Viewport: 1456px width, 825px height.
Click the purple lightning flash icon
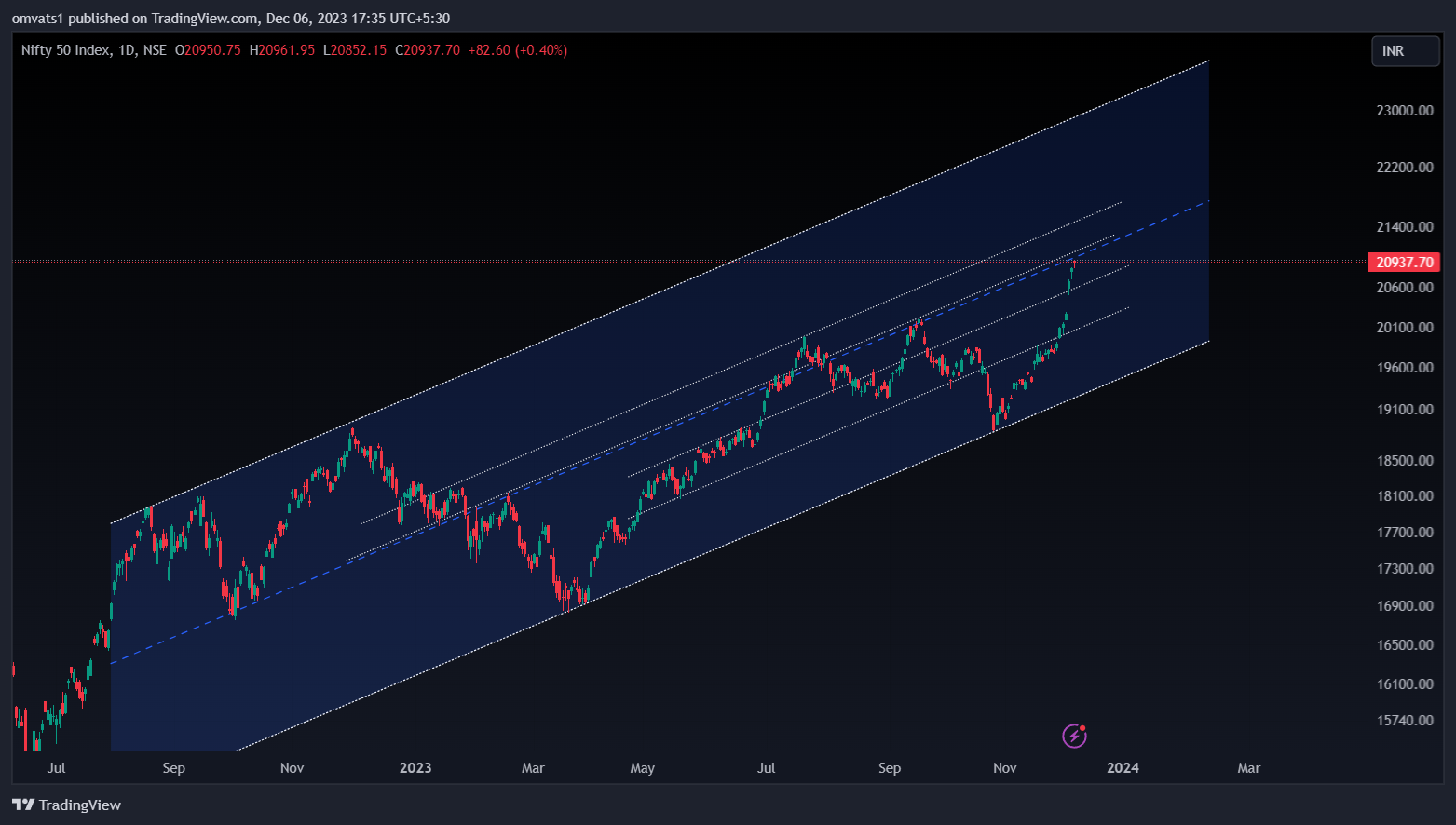click(1074, 736)
